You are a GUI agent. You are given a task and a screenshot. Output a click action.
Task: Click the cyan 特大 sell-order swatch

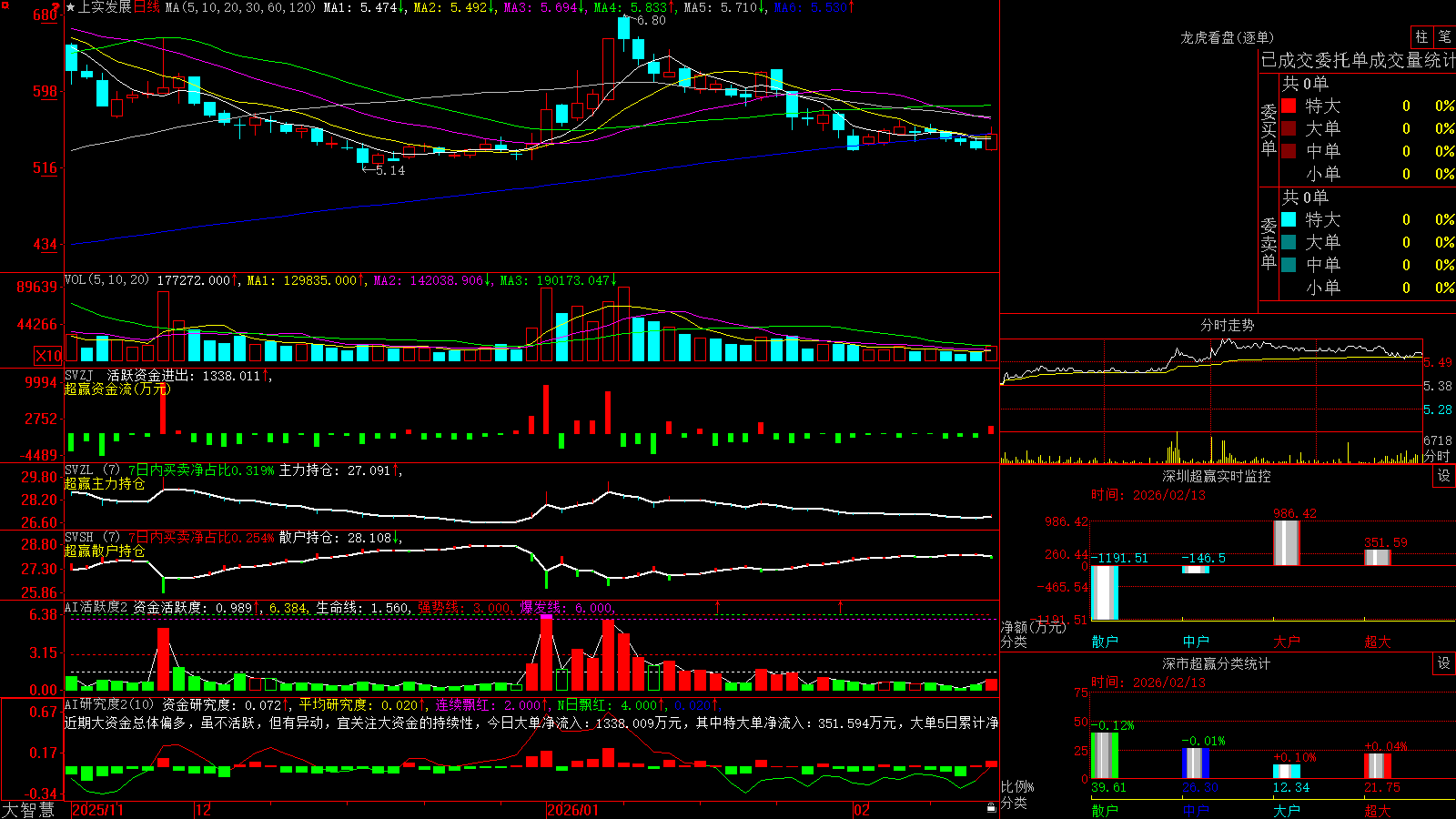(1289, 219)
